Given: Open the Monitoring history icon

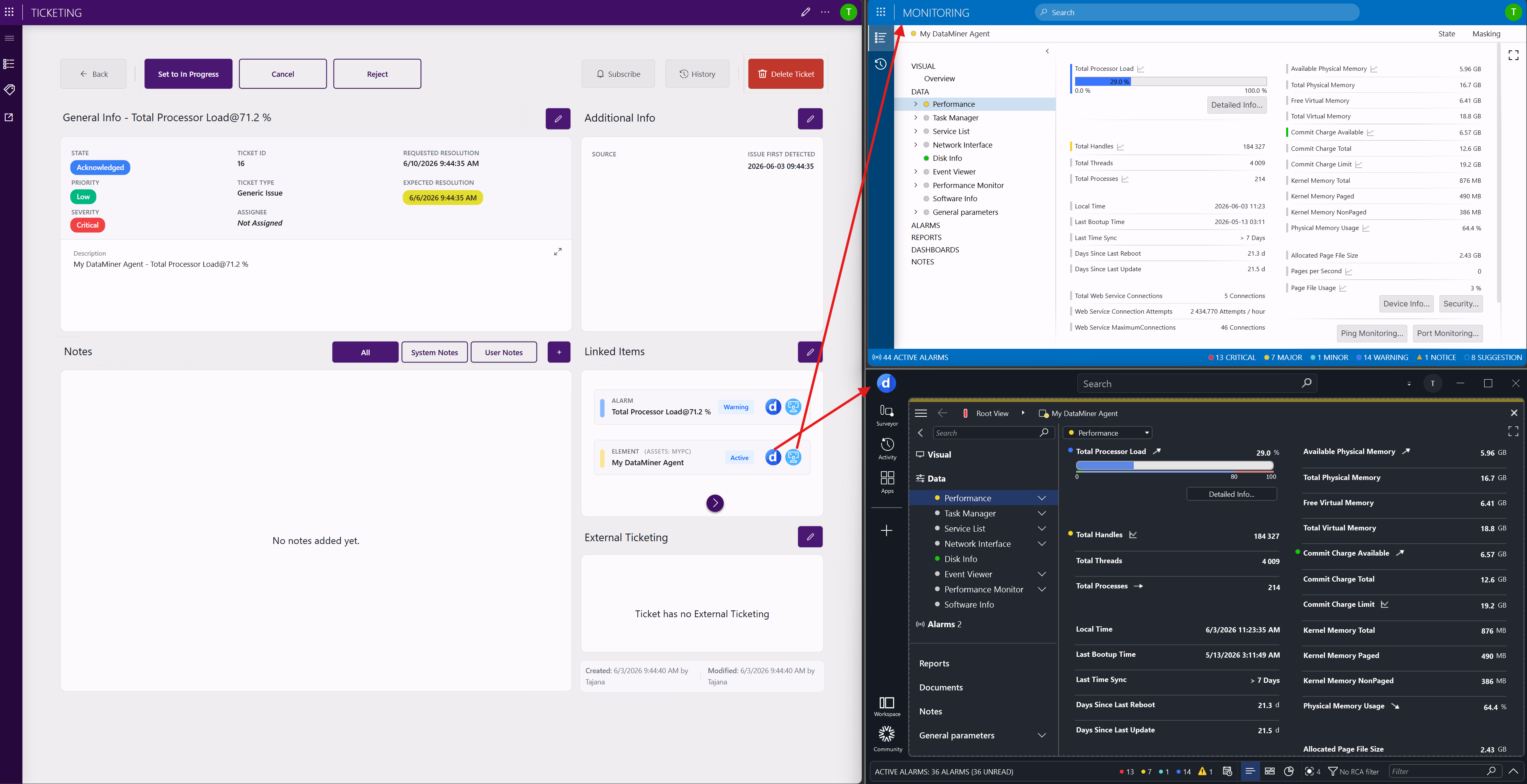Looking at the screenshot, I should (881, 64).
